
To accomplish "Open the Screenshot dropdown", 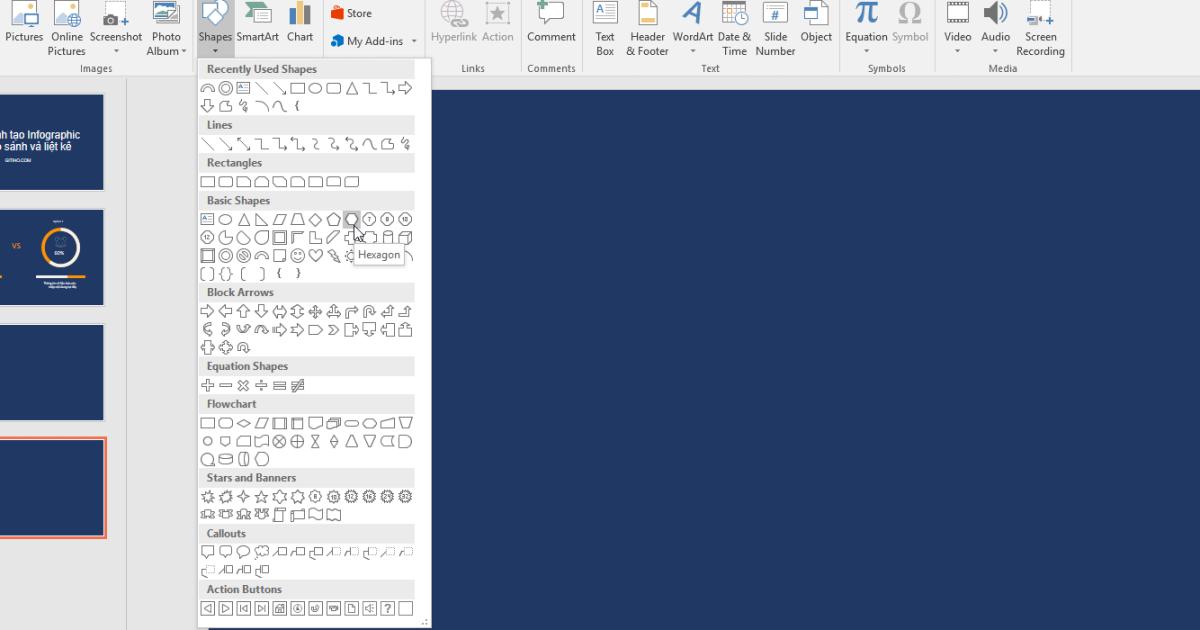I will [116, 51].
